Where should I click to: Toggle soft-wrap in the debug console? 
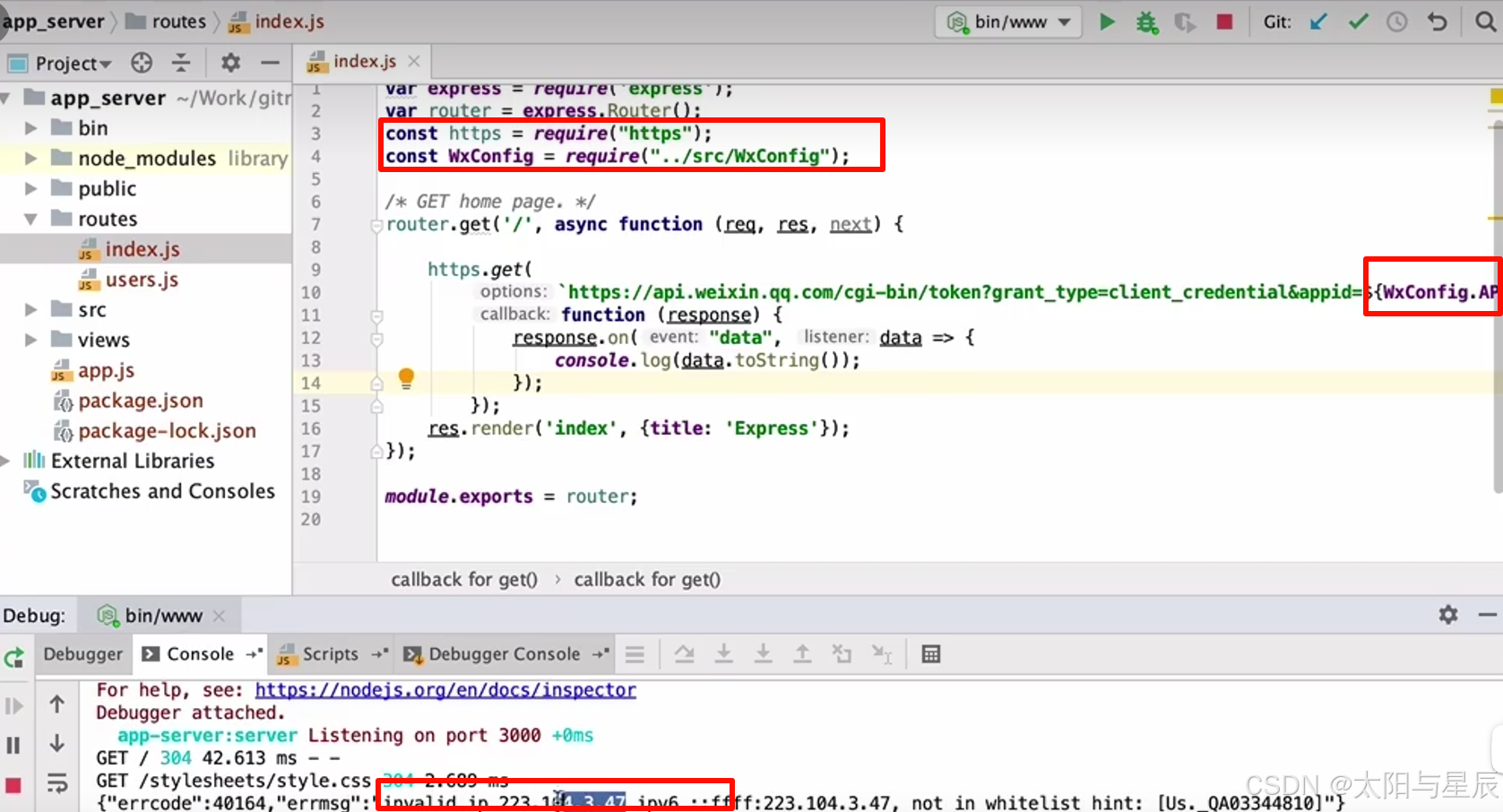[56, 784]
